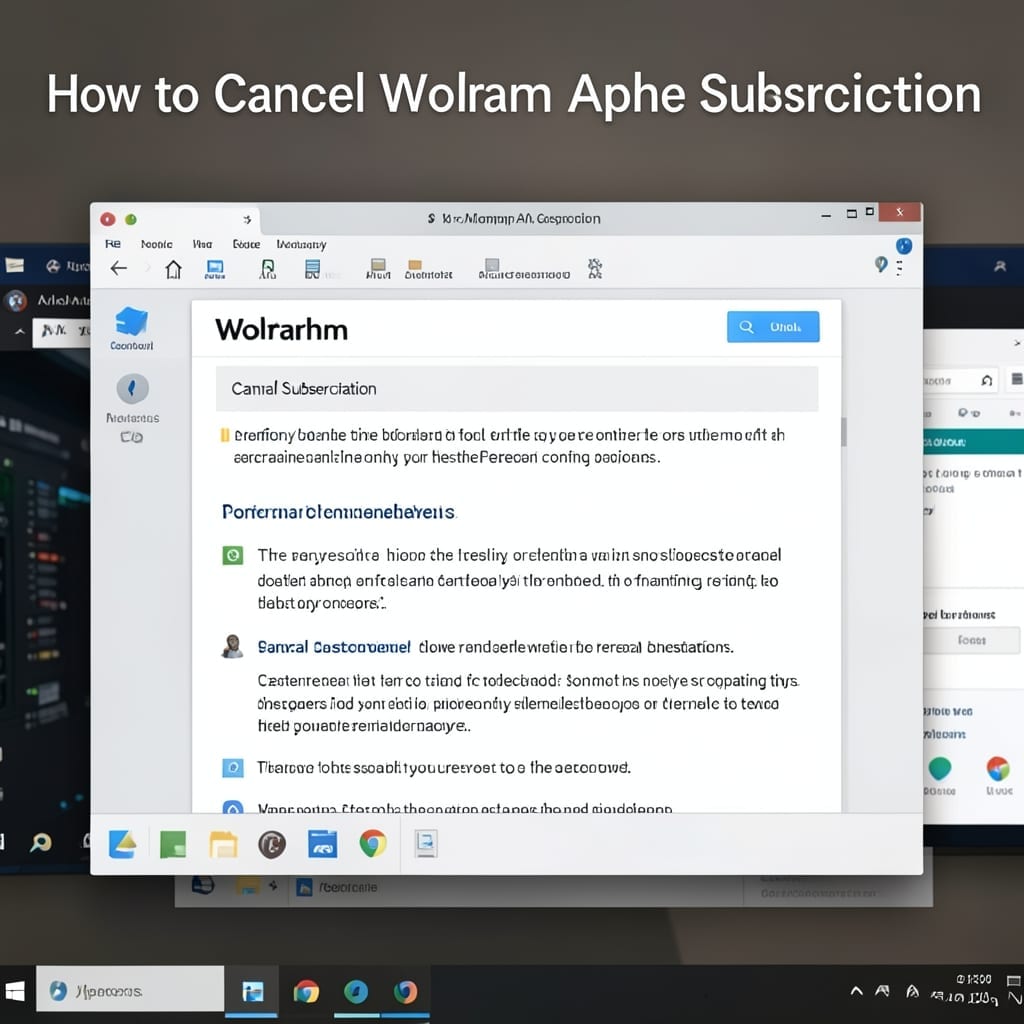This screenshot has width=1024, height=1024.
Task: Click the arrow button on the title tab
Action: click(x=247, y=219)
